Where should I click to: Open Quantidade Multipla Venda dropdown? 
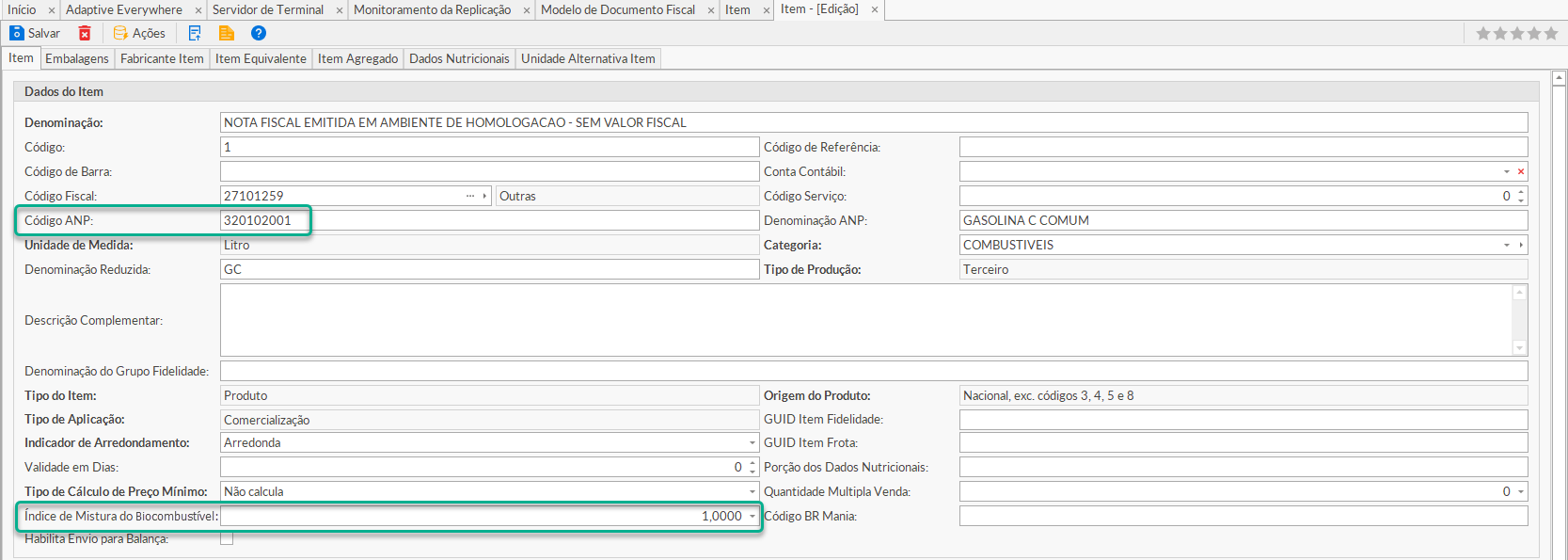pos(1521,491)
